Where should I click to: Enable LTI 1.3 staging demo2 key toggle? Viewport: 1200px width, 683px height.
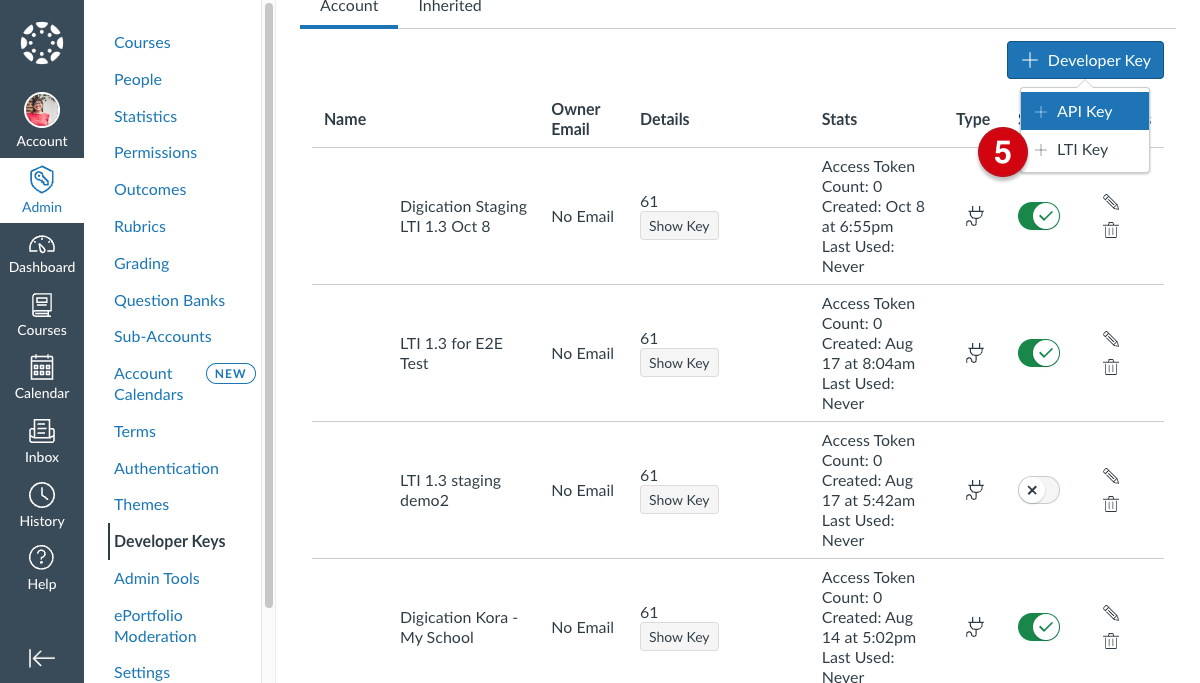tap(1038, 490)
